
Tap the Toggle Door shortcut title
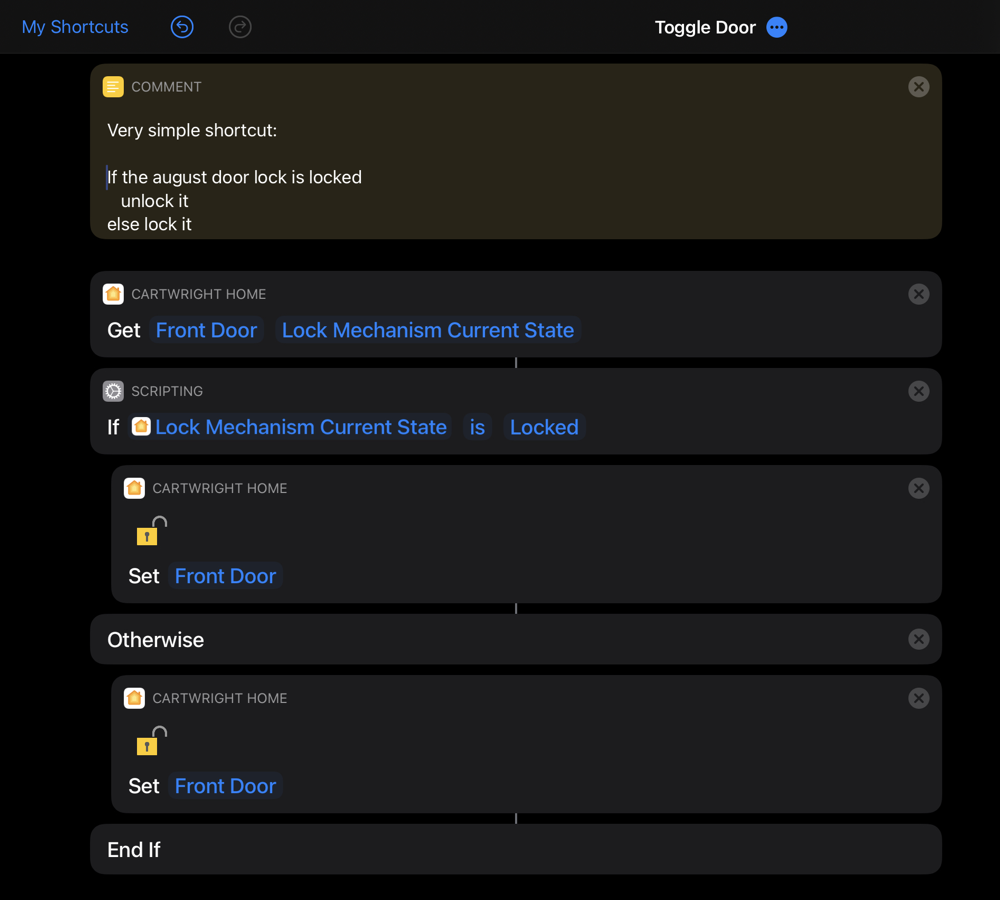pos(704,27)
